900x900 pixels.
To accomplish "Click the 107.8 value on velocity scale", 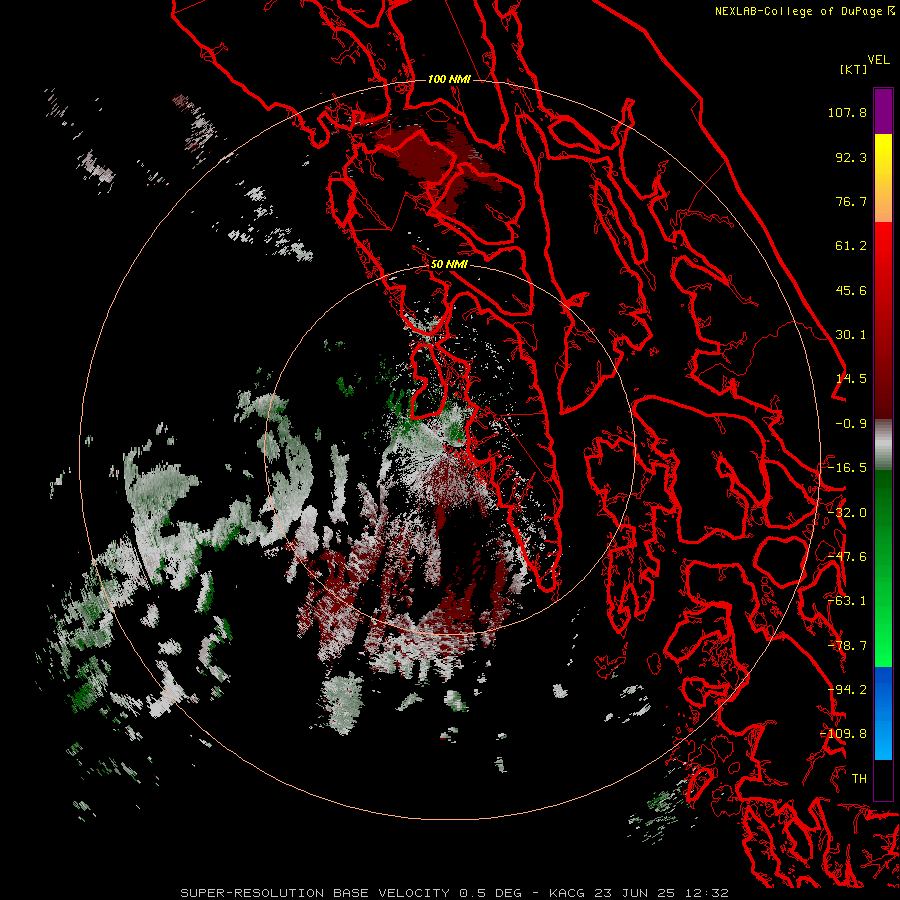I will (847, 112).
